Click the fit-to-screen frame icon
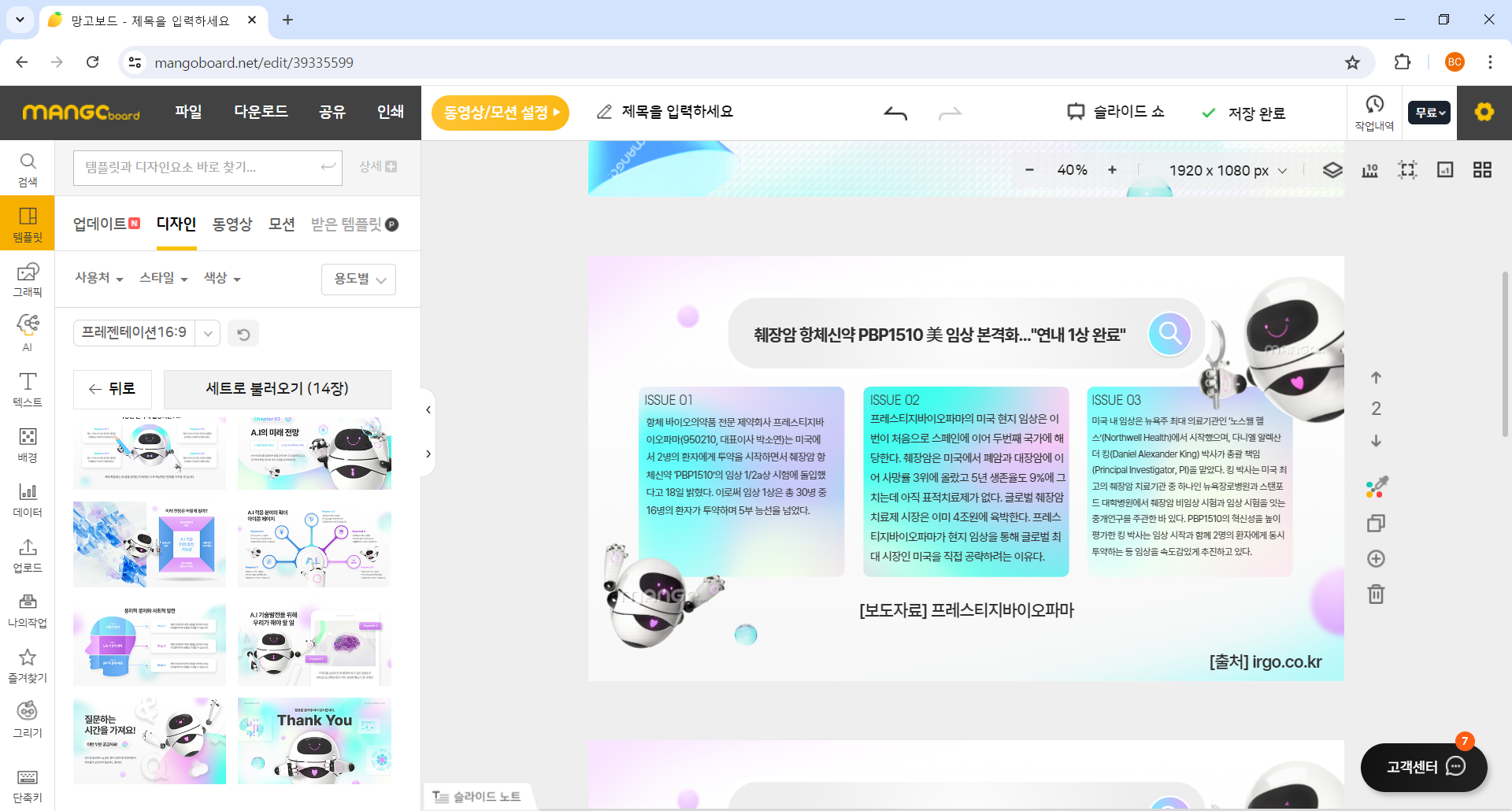Screen dimensions: 1512x811 point(1407,169)
